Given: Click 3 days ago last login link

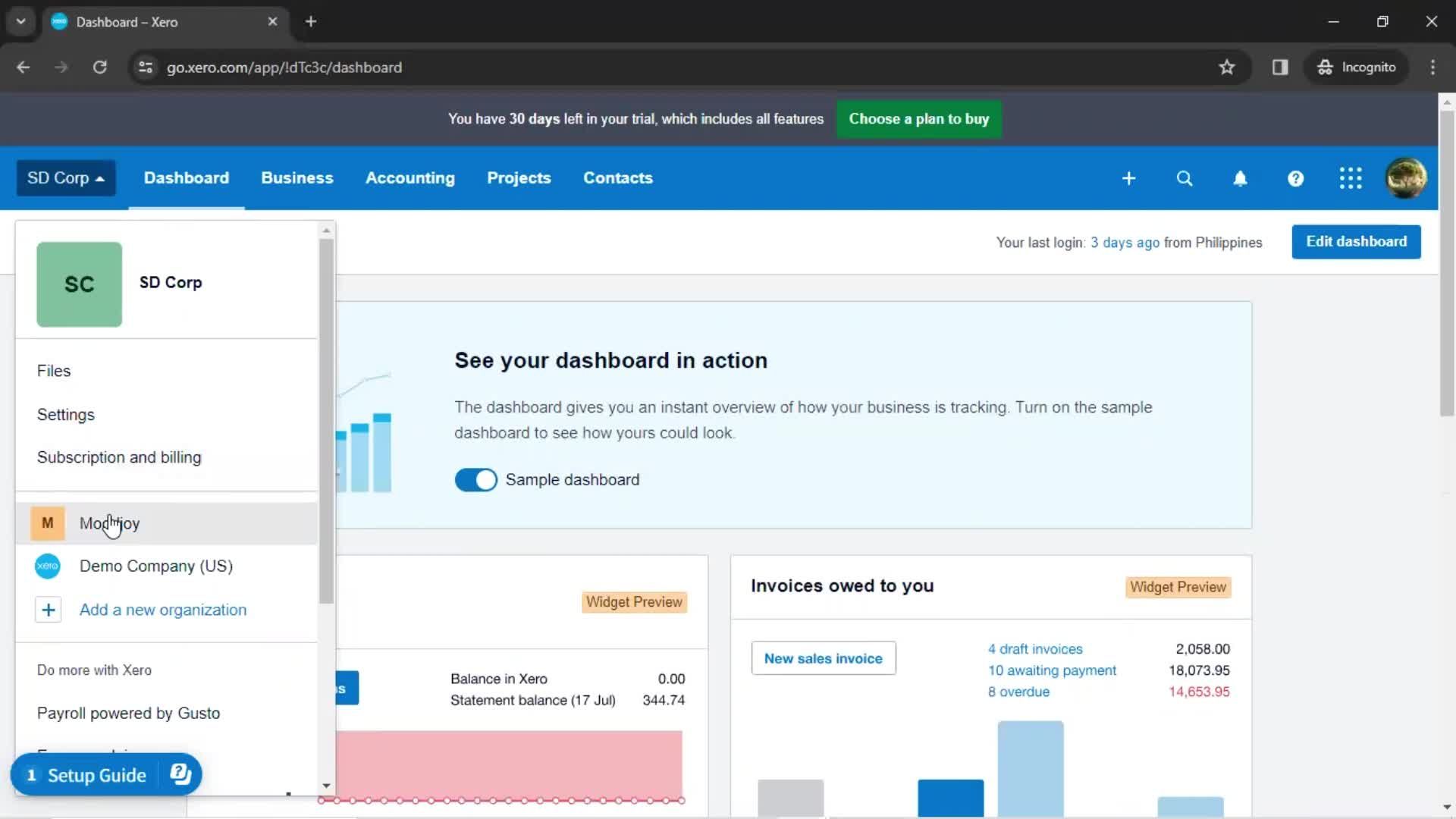Looking at the screenshot, I should [x=1125, y=243].
